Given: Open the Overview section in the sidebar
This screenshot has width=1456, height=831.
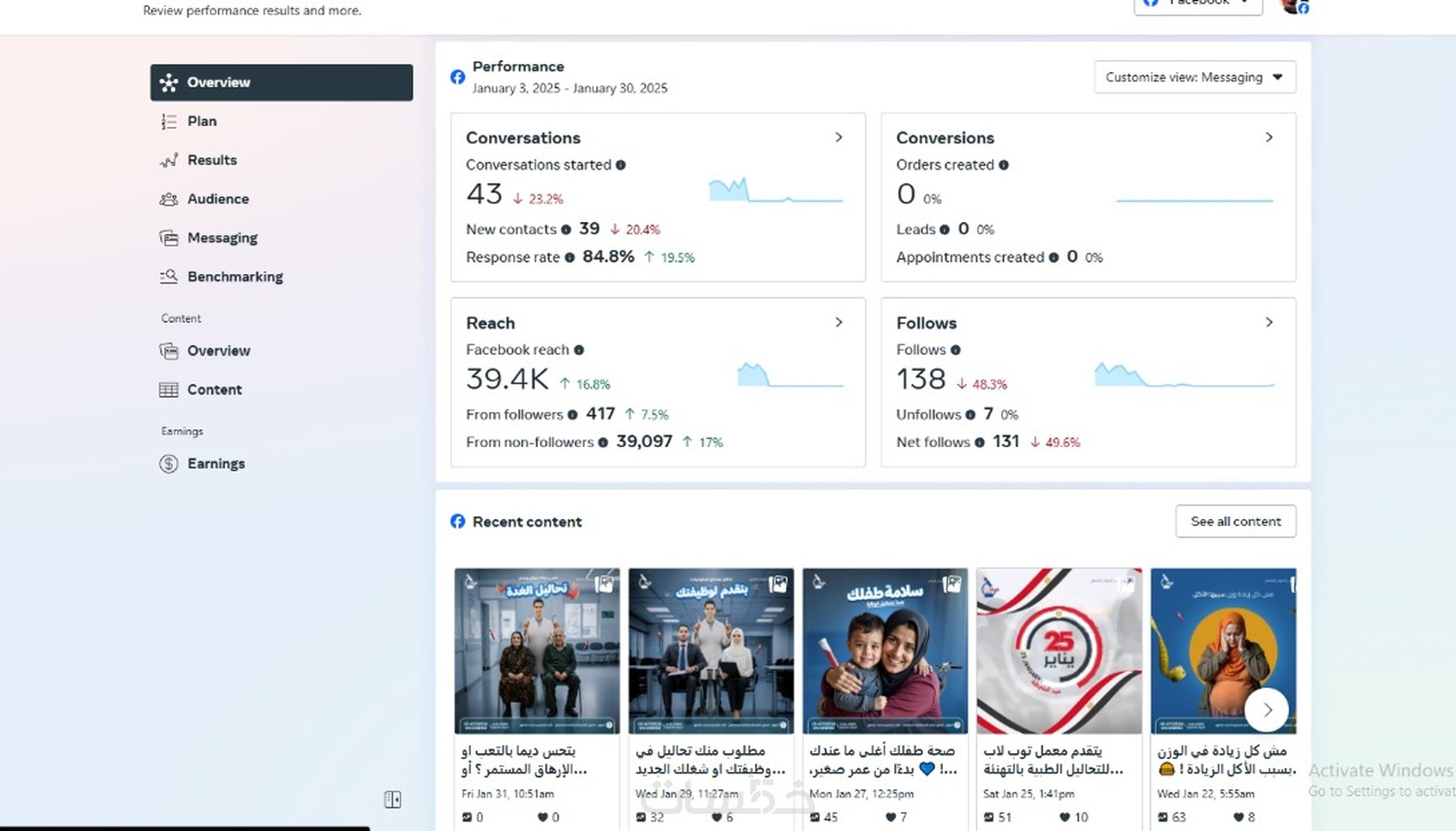Looking at the screenshot, I should point(281,82).
